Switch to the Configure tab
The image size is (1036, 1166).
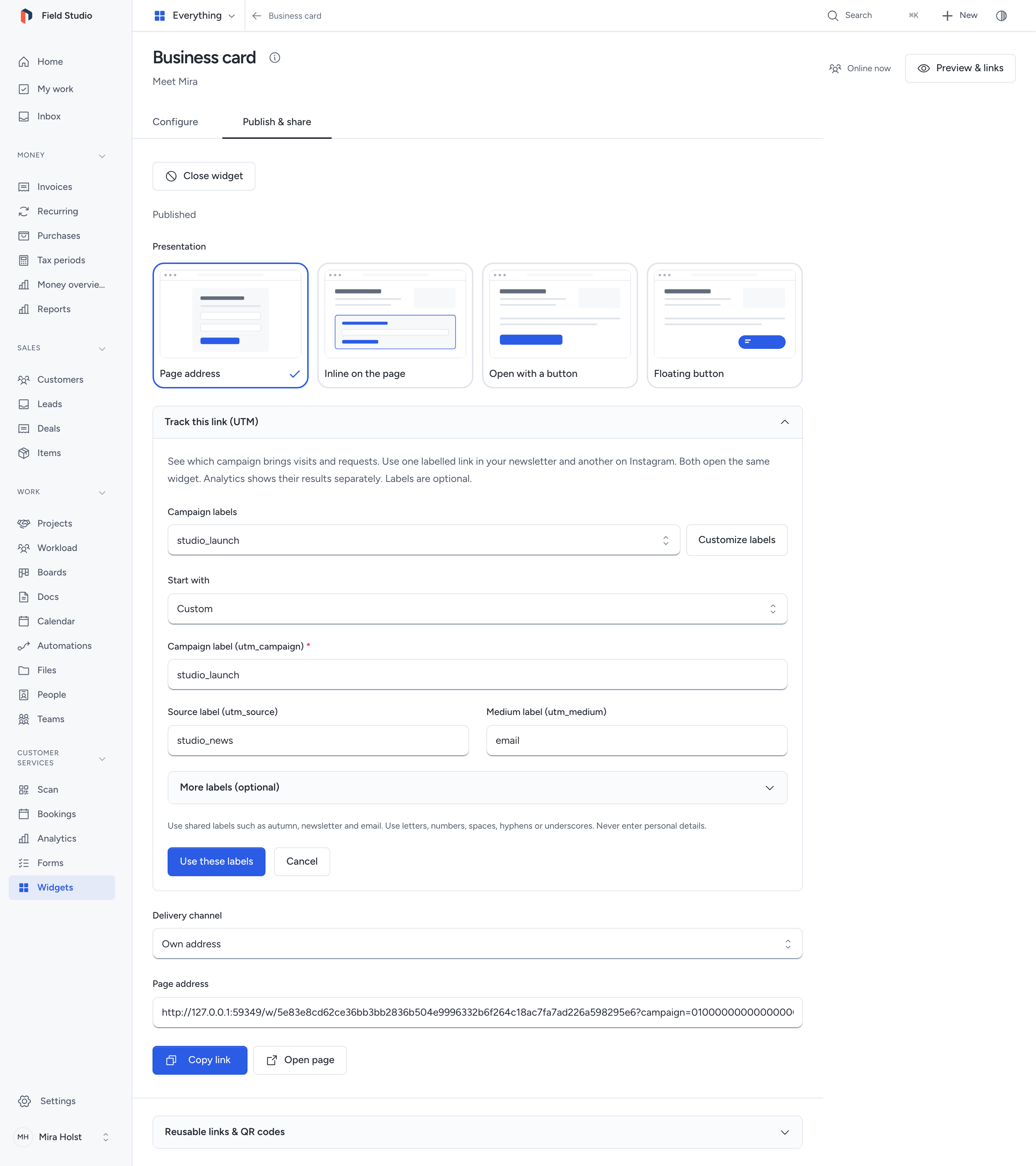[175, 122]
